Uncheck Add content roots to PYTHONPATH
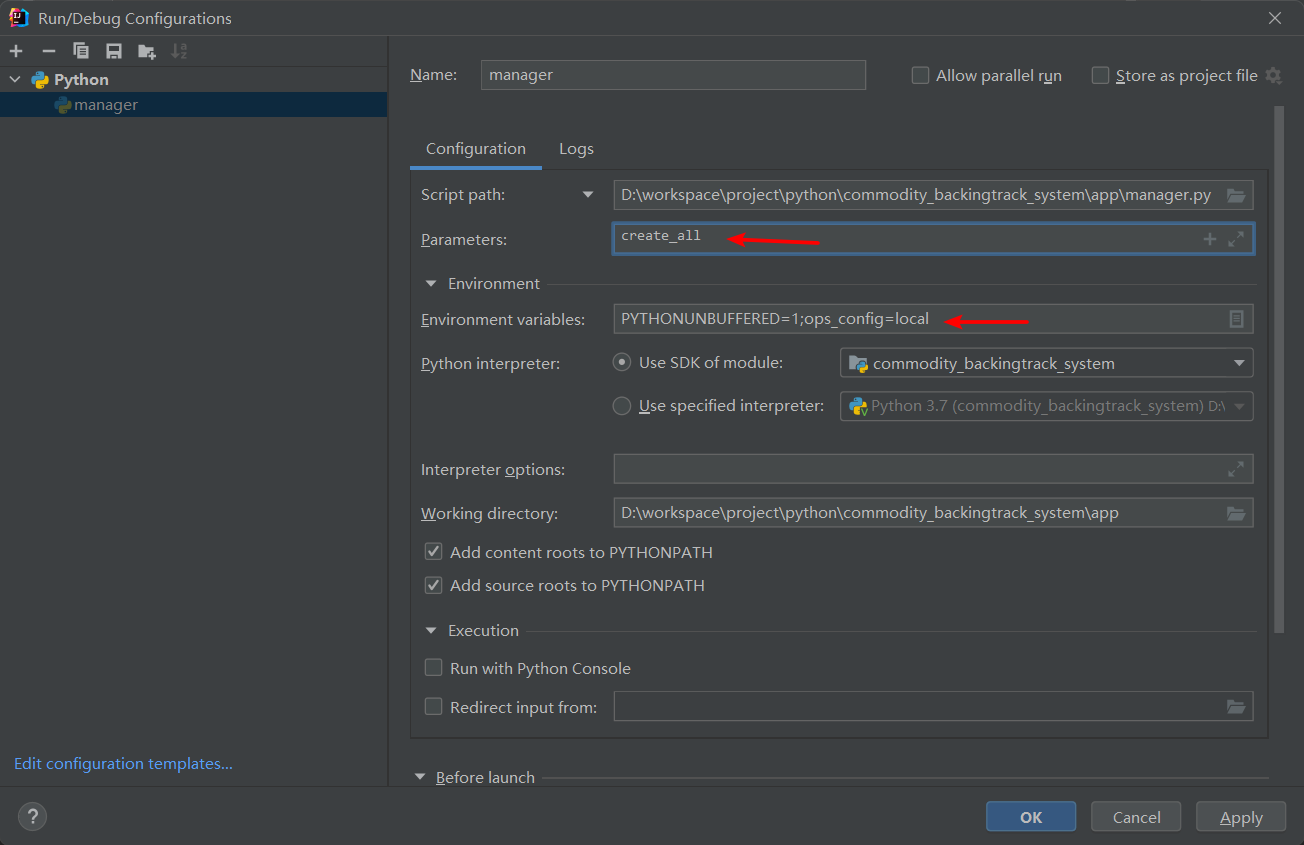 [x=433, y=552]
